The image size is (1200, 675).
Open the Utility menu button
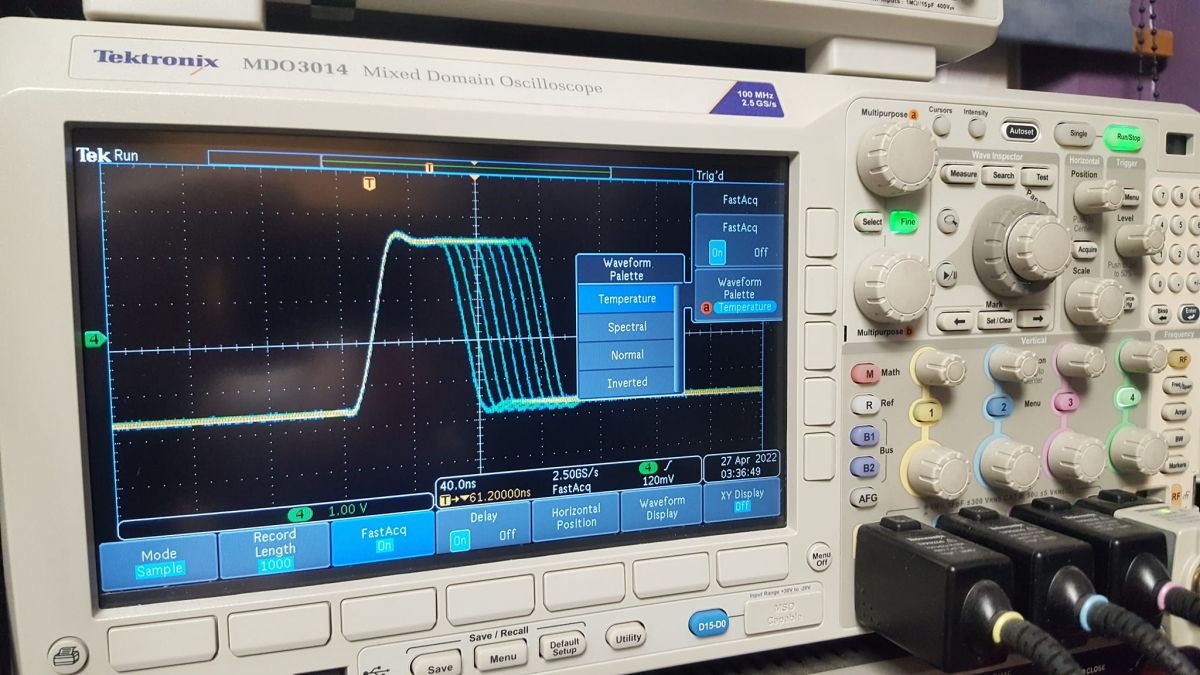626,636
